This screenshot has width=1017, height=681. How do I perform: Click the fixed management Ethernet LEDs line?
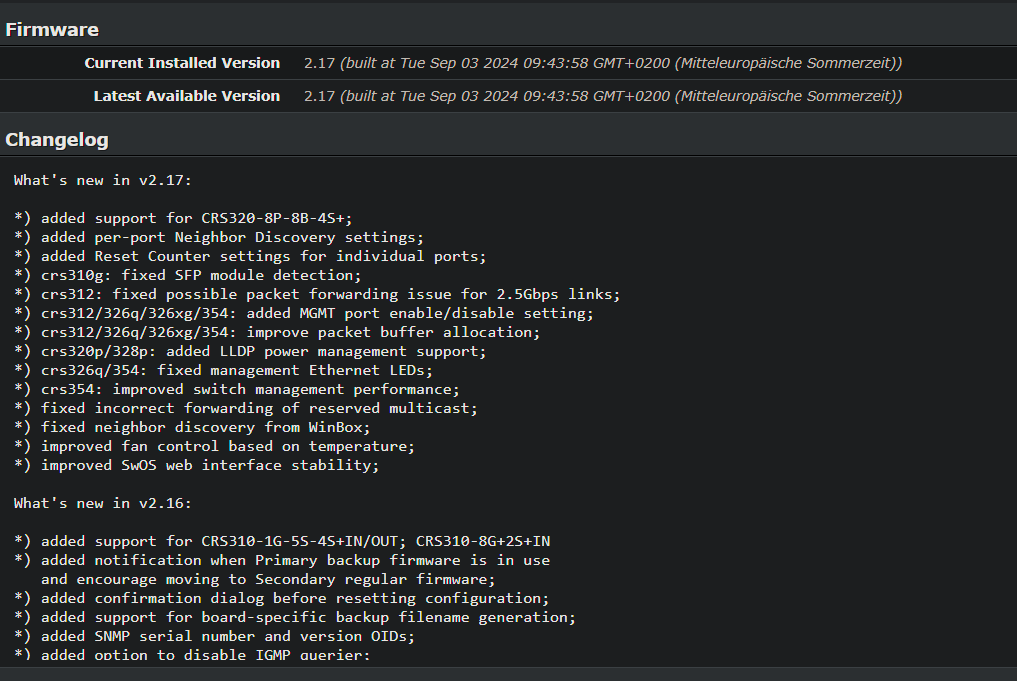223,370
